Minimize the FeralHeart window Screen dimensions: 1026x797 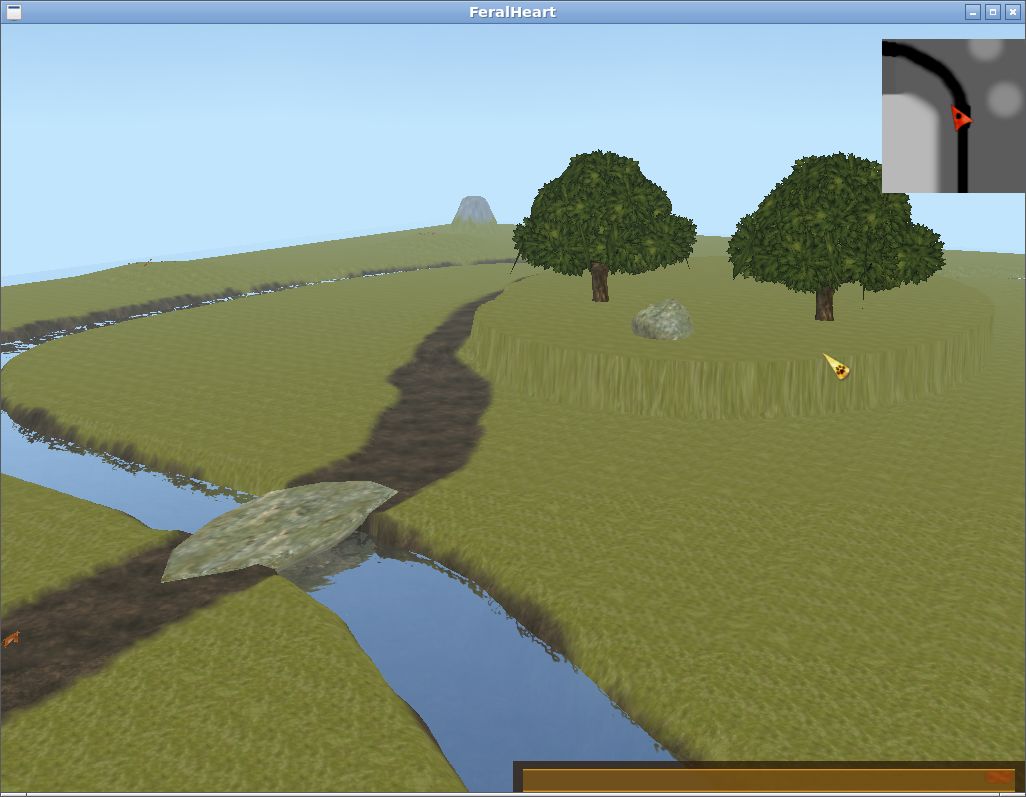click(x=972, y=12)
